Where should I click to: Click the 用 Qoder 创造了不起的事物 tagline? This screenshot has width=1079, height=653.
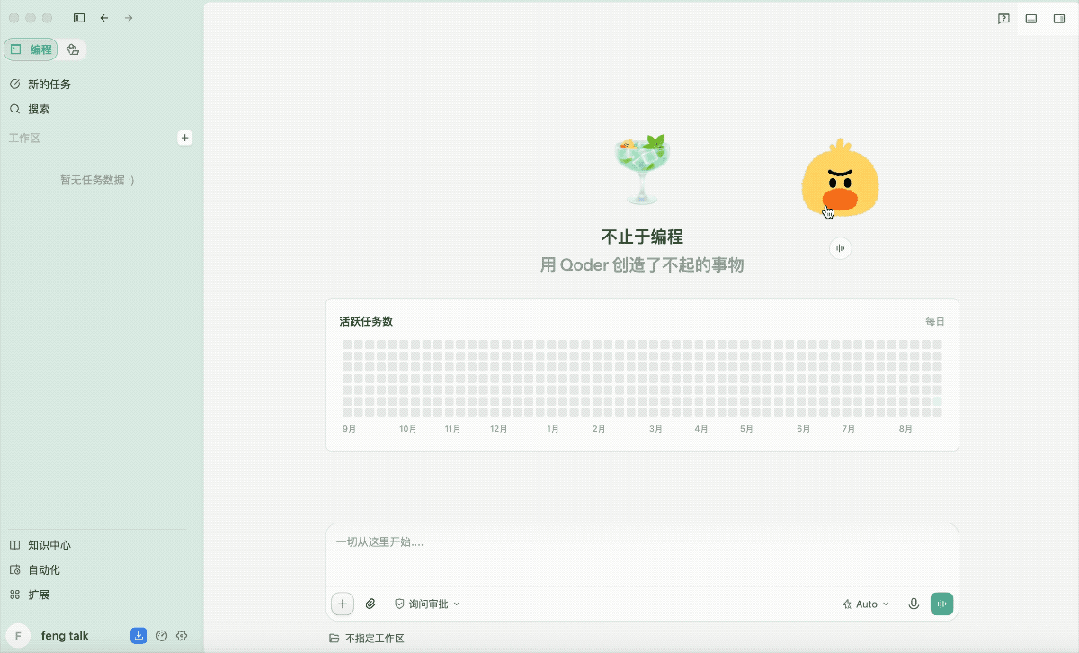(642, 265)
